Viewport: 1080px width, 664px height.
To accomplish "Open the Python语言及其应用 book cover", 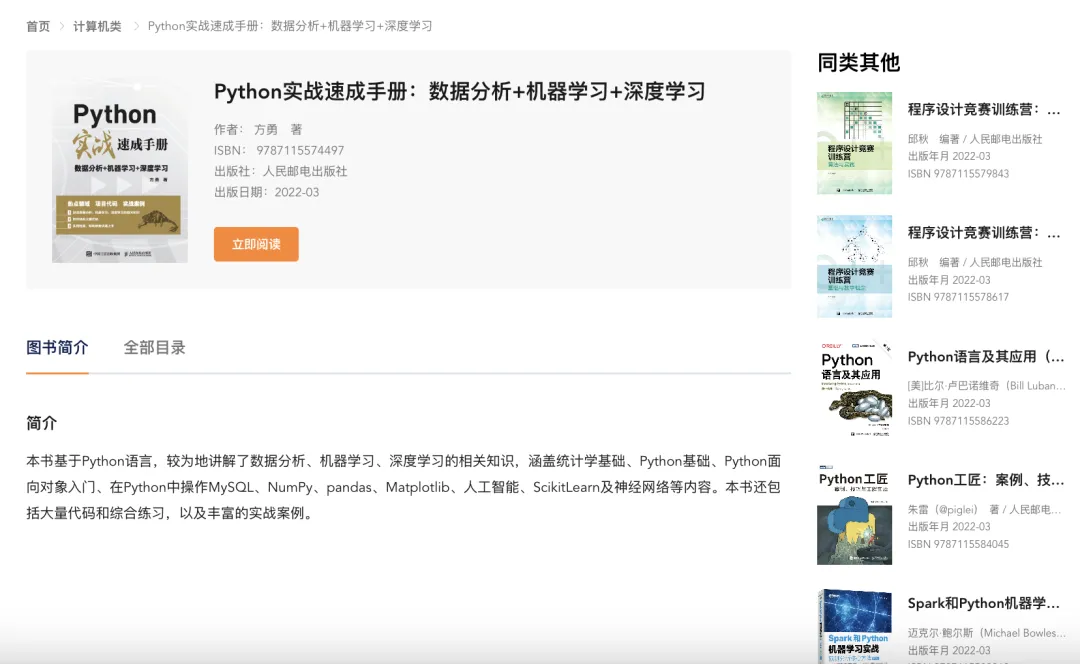I will pyautogui.click(x=854, y=390).
